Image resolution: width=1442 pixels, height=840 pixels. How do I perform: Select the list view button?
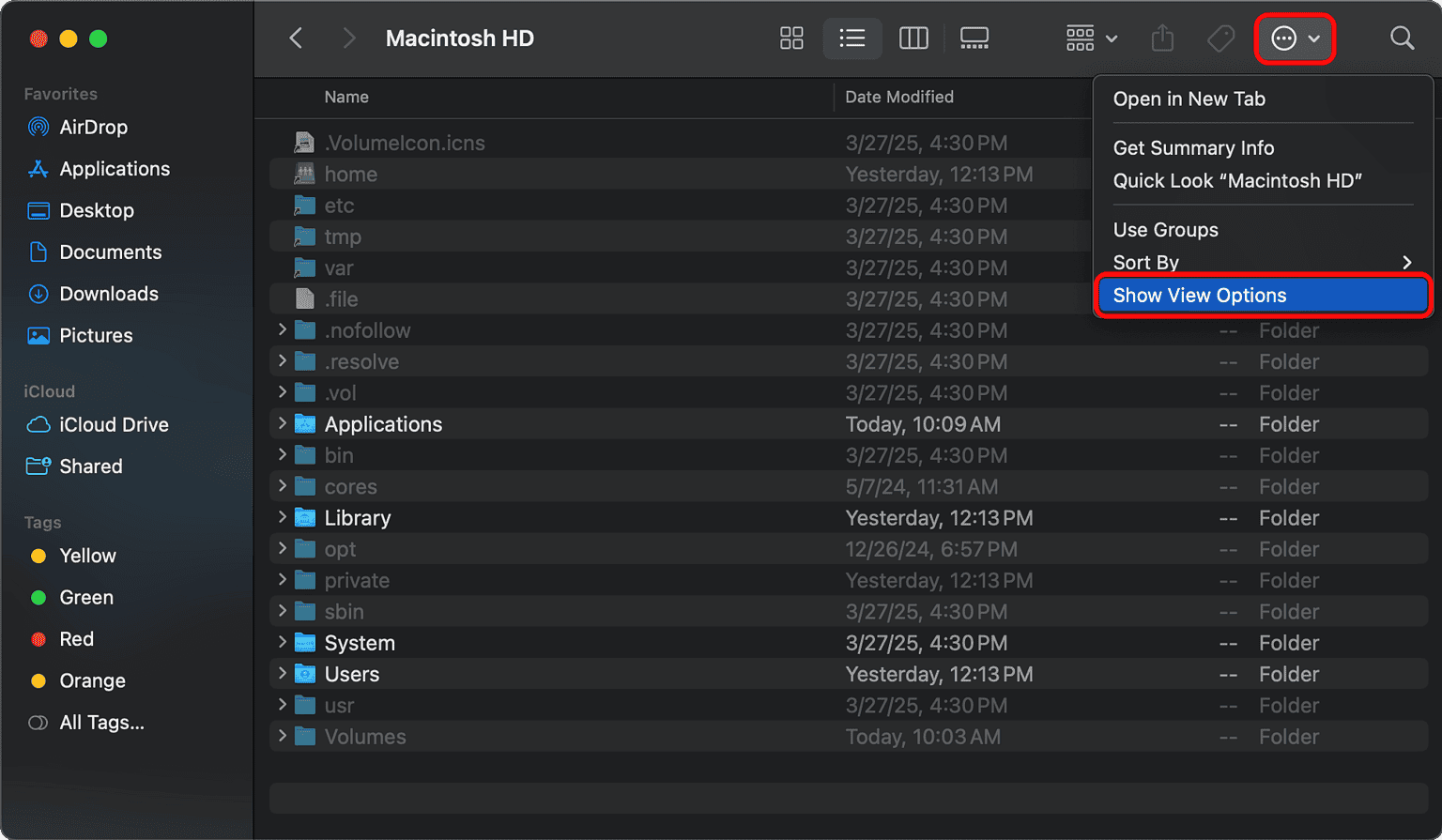tap(852, 38)
